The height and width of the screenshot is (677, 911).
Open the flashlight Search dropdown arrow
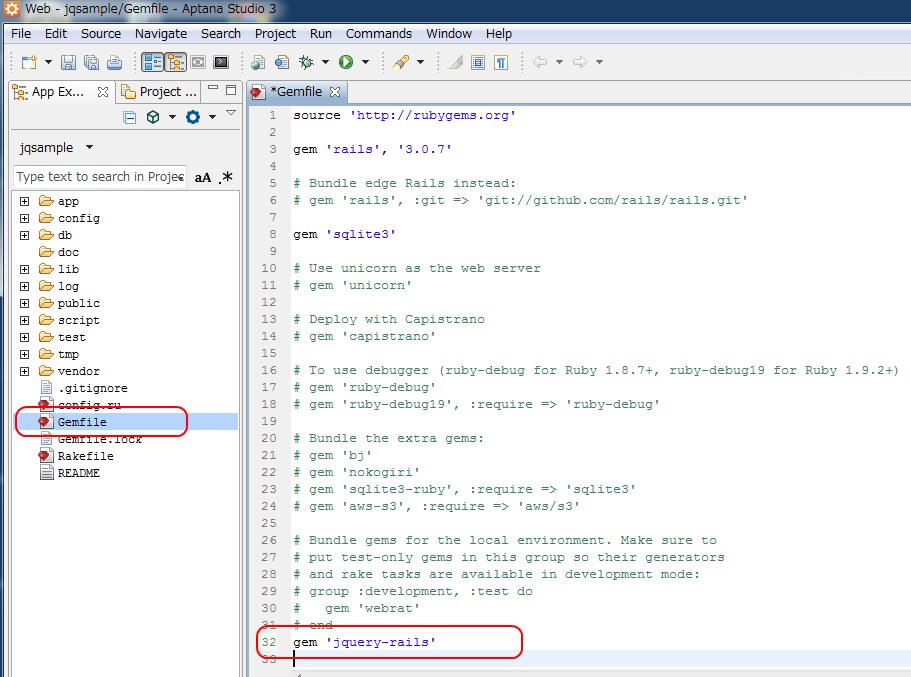tap(421, 62)
